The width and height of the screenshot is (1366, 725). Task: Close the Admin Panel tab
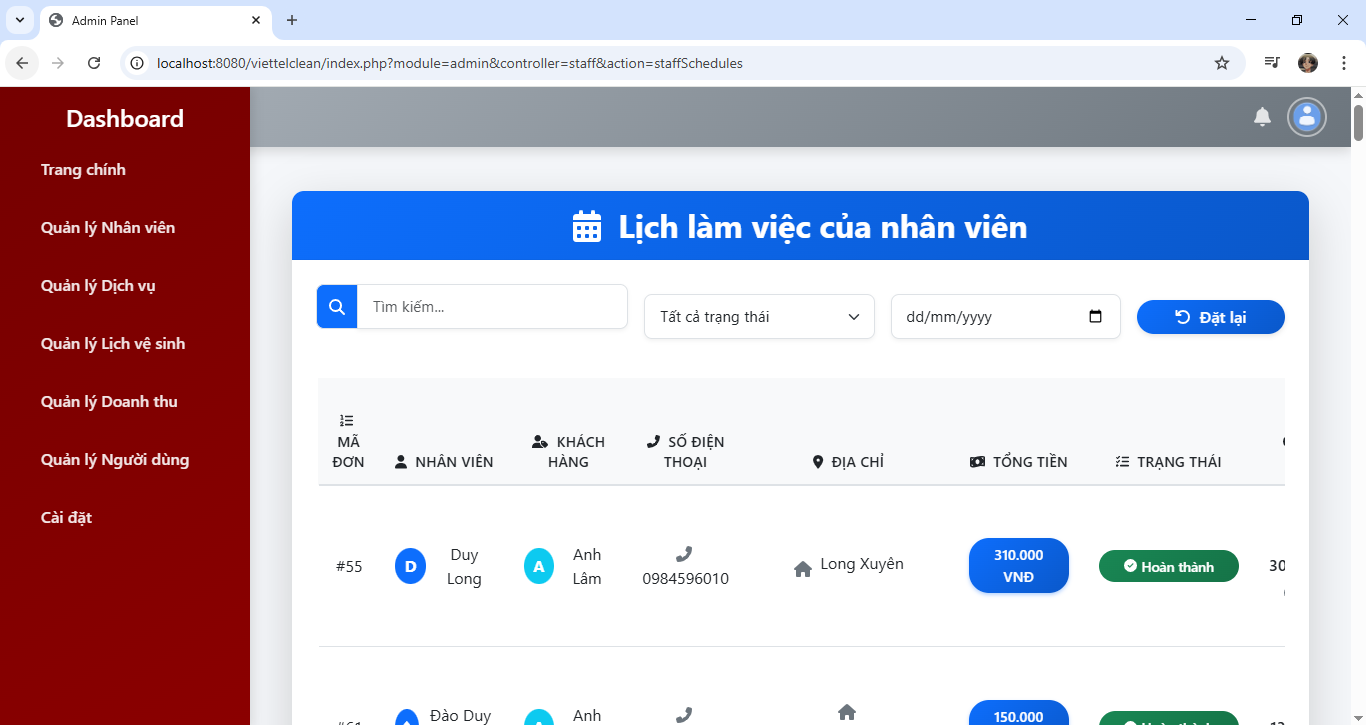[256, 20]
